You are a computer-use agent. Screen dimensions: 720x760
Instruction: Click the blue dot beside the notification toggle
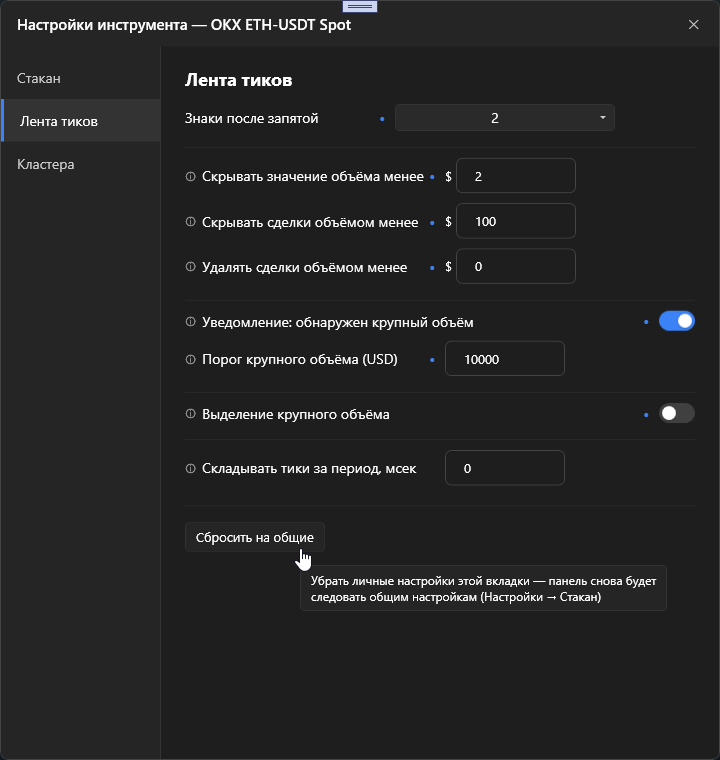(x=646, y=322)
